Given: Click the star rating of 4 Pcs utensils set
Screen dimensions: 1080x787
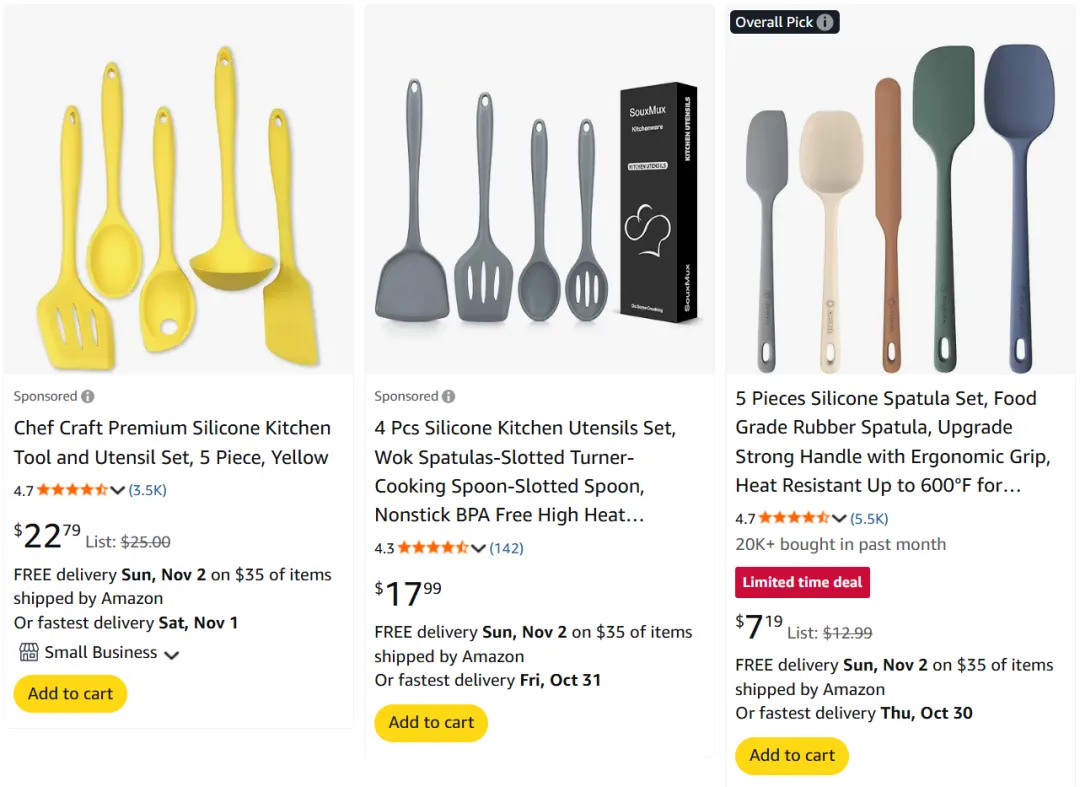Looking at the screenshot, I should point(433,548).
